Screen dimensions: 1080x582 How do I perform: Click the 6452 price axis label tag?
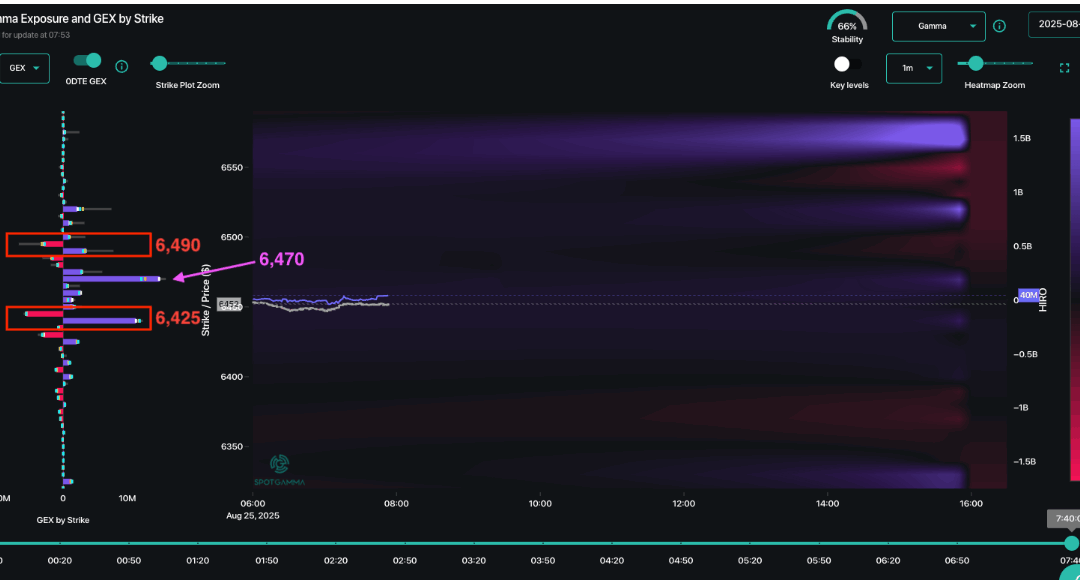click(228, 304)
